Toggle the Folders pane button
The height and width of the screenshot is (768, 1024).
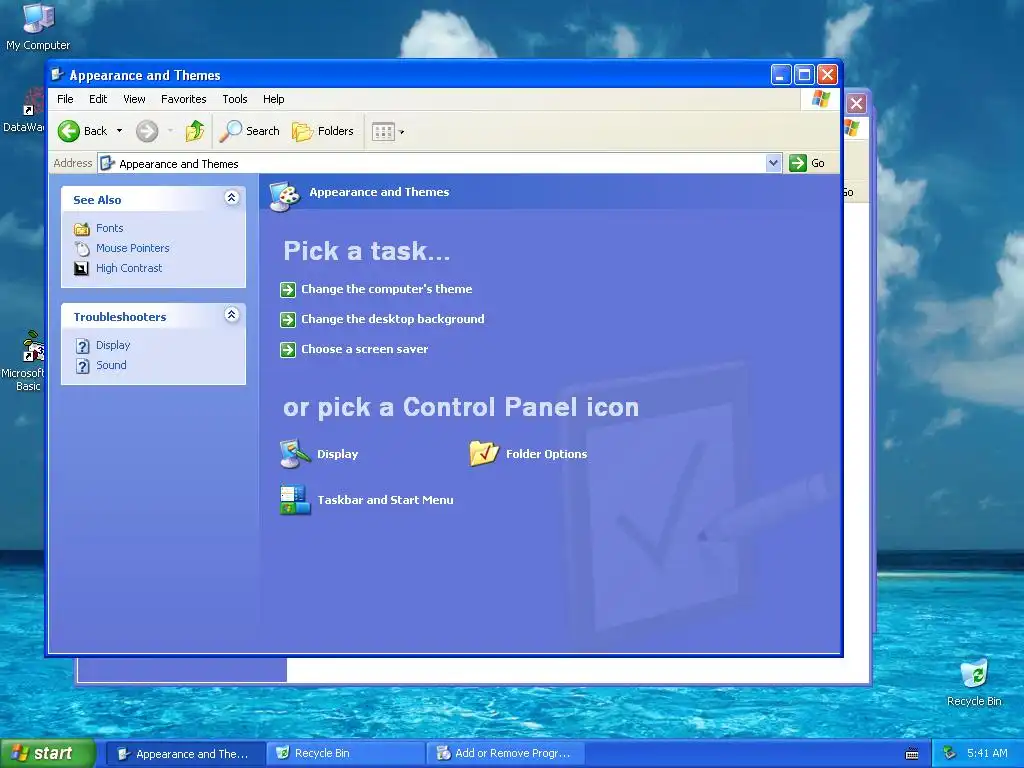coord(323,131)
